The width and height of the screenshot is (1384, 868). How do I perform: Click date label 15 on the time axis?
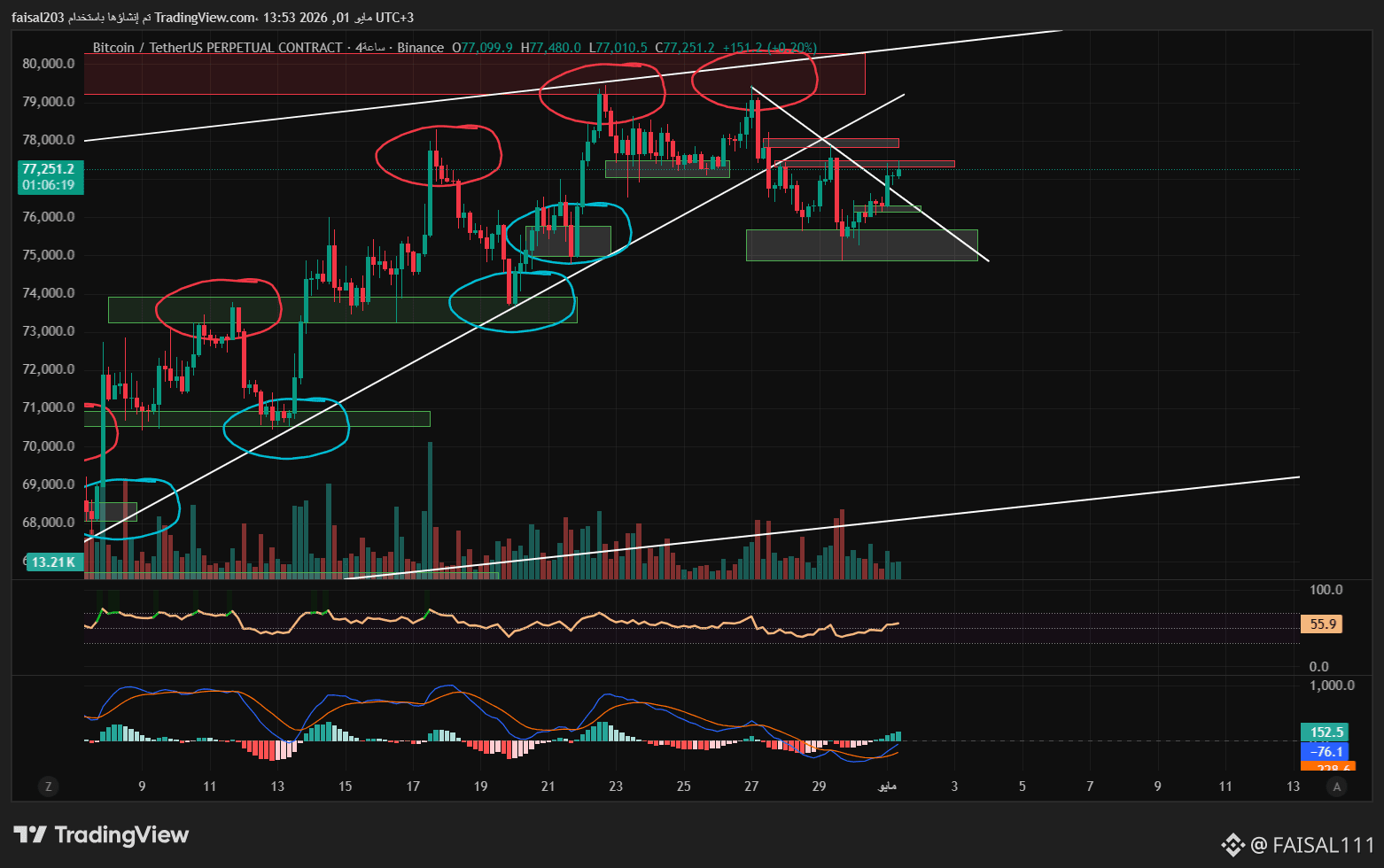[345, 786]
